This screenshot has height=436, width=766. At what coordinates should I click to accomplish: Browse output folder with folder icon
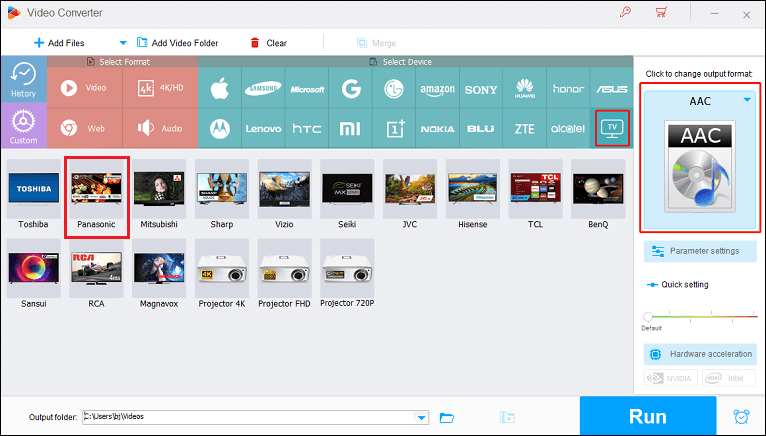click(447, 417)
